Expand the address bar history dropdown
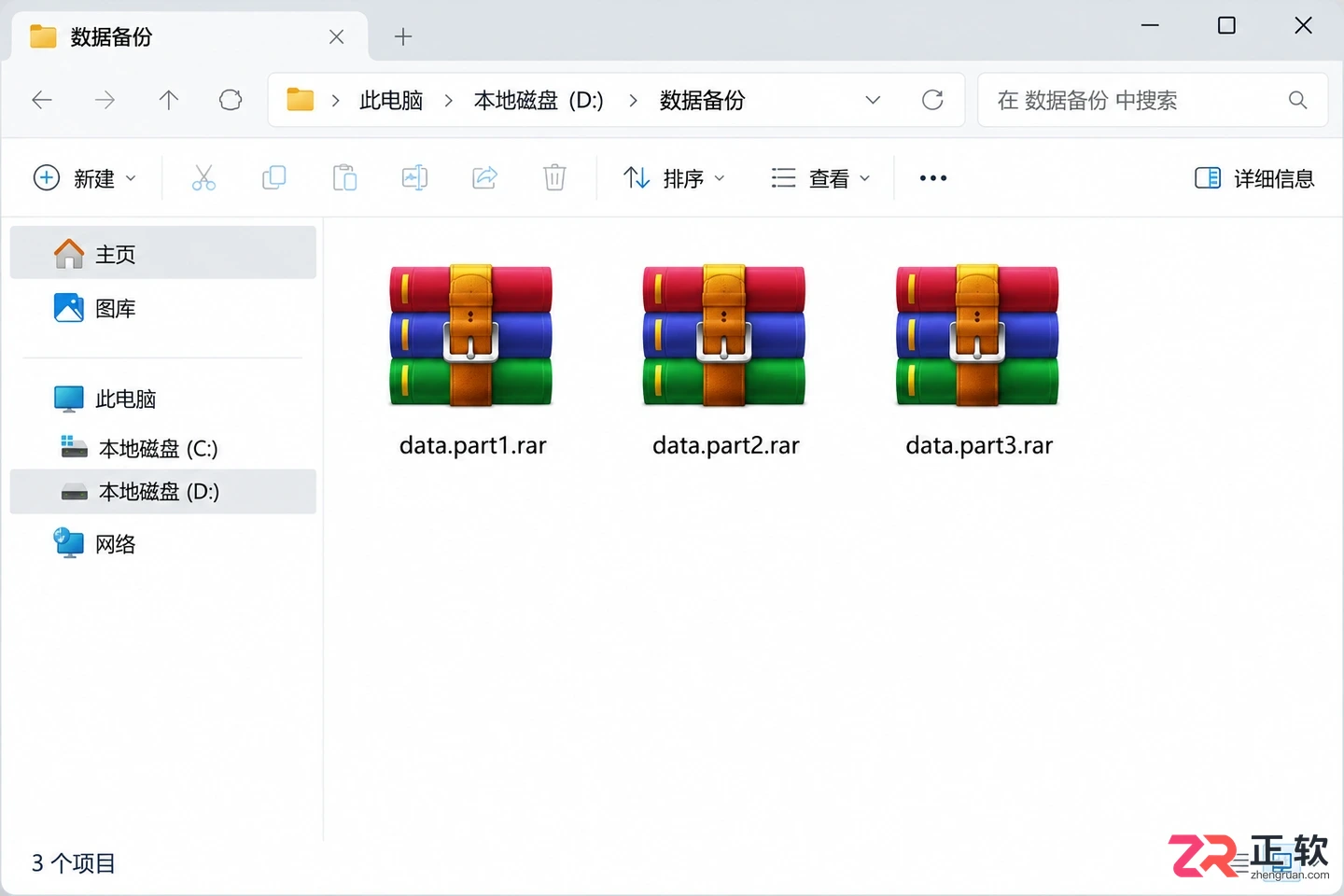 click(873, 100)
